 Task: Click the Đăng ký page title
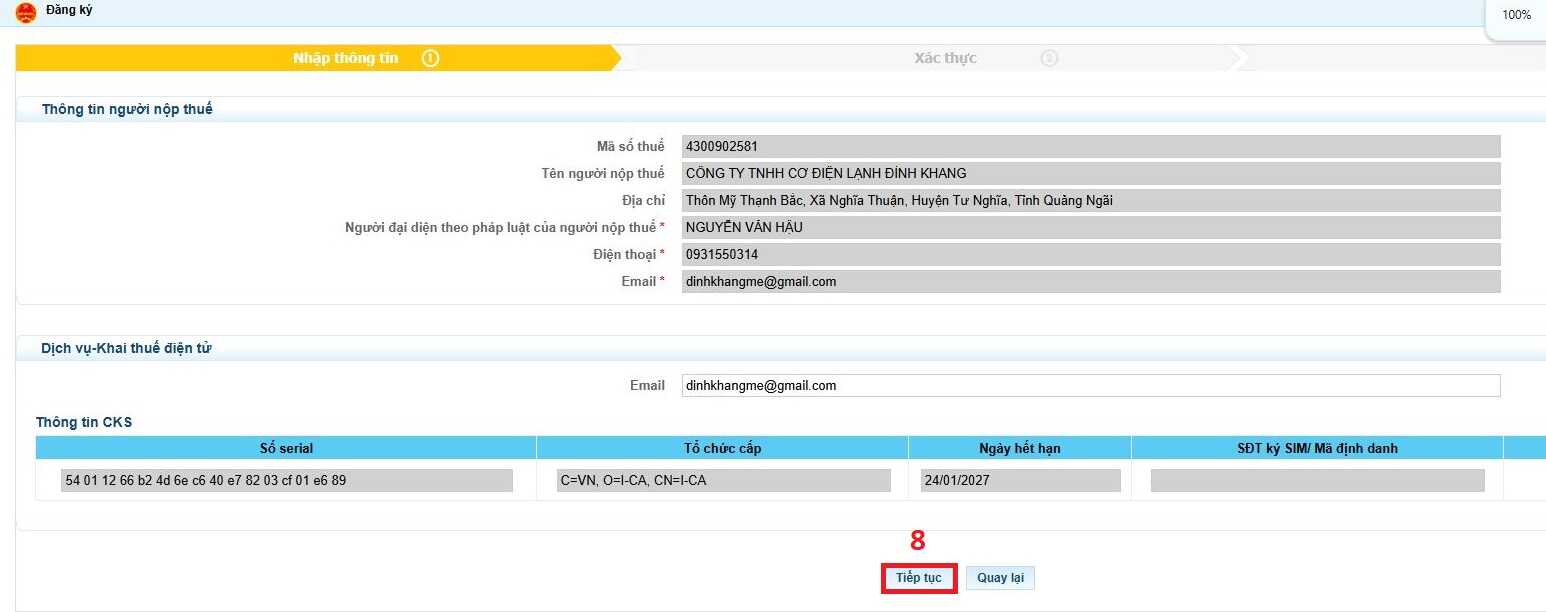click(69, 11)
